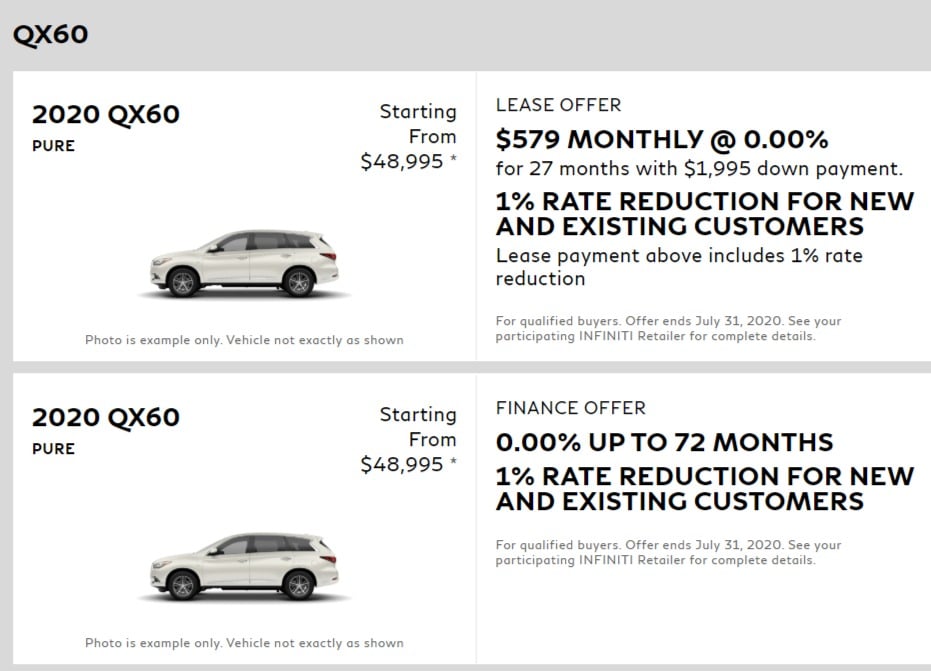This screenshot has width=931, height=671.
Task: Click the FINANCE OFFER label
Action: (571, 408)
